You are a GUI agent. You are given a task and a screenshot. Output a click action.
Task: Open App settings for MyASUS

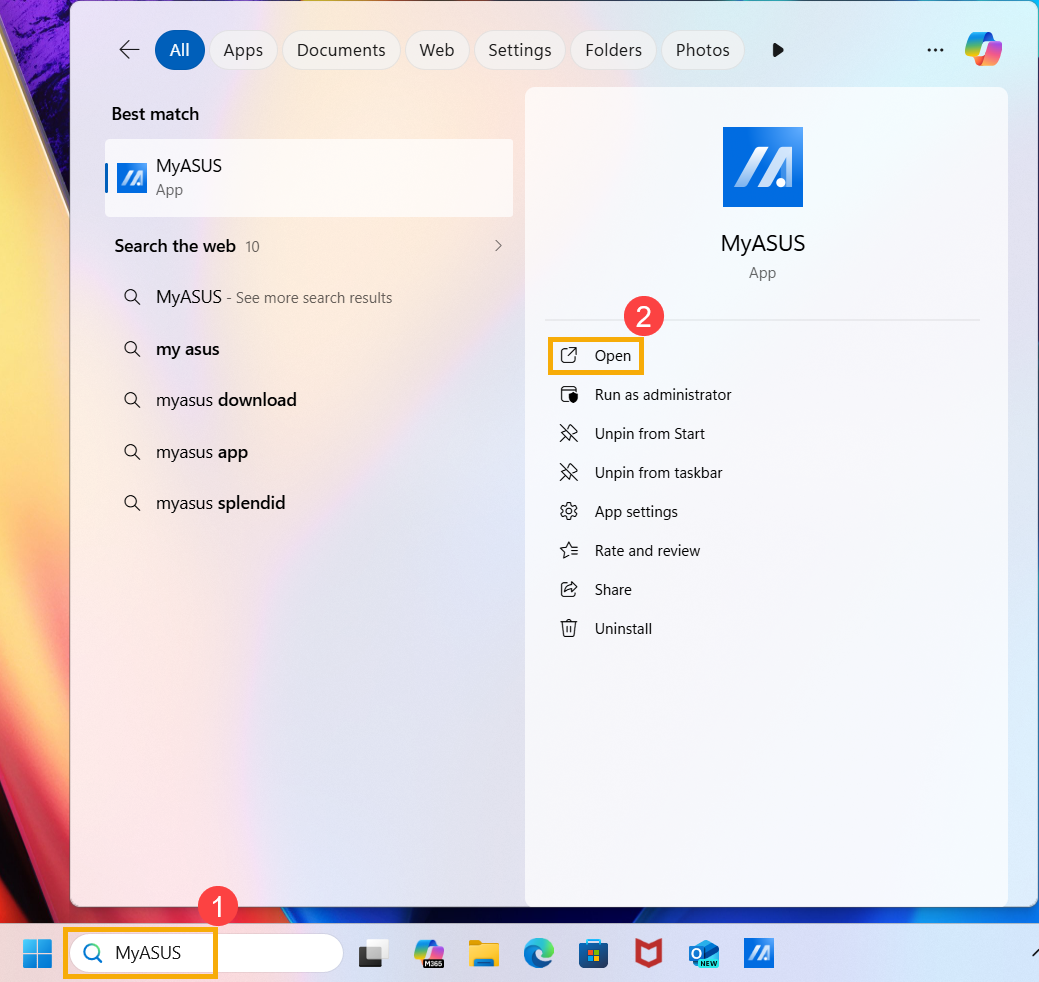click(619, 512)
